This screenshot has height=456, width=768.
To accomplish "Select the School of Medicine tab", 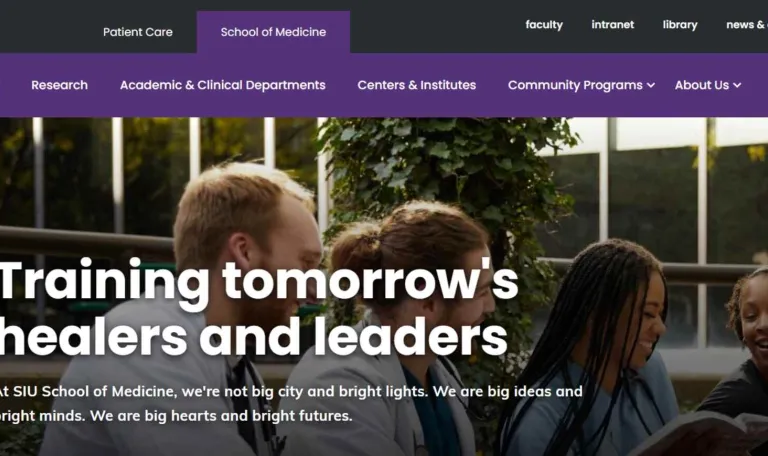I will point(273,32).
